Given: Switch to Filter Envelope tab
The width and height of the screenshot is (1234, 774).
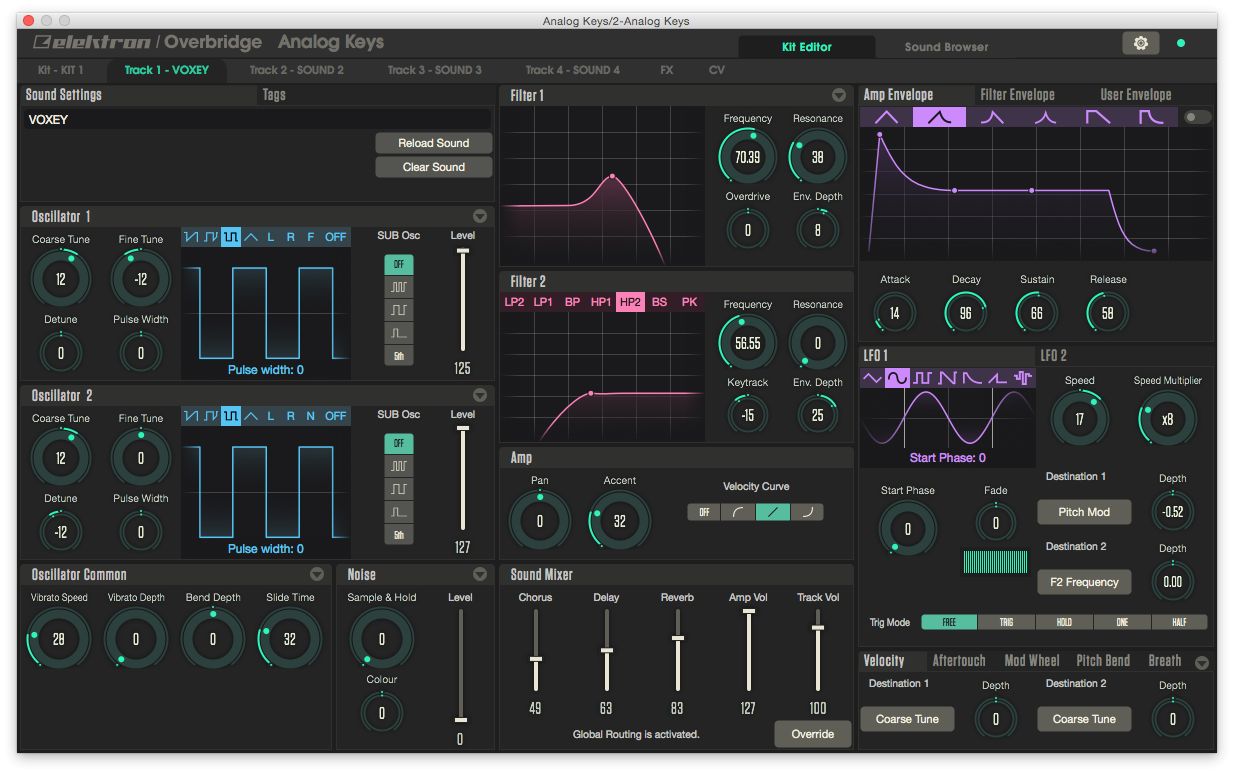Looking at the screenshot, I should (1017, 95).
